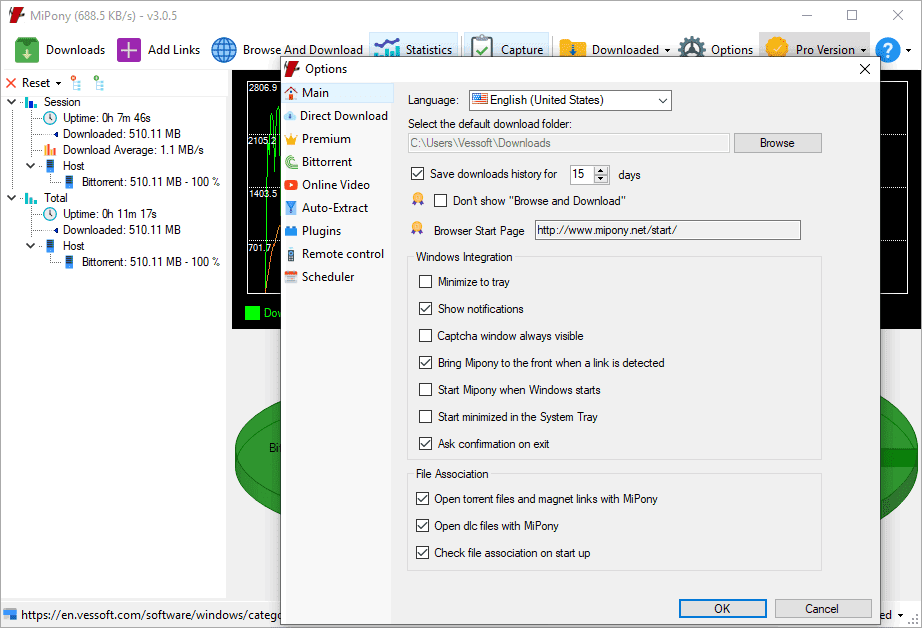Uncheck Open torrent files and magnet links

pos(422,499)
